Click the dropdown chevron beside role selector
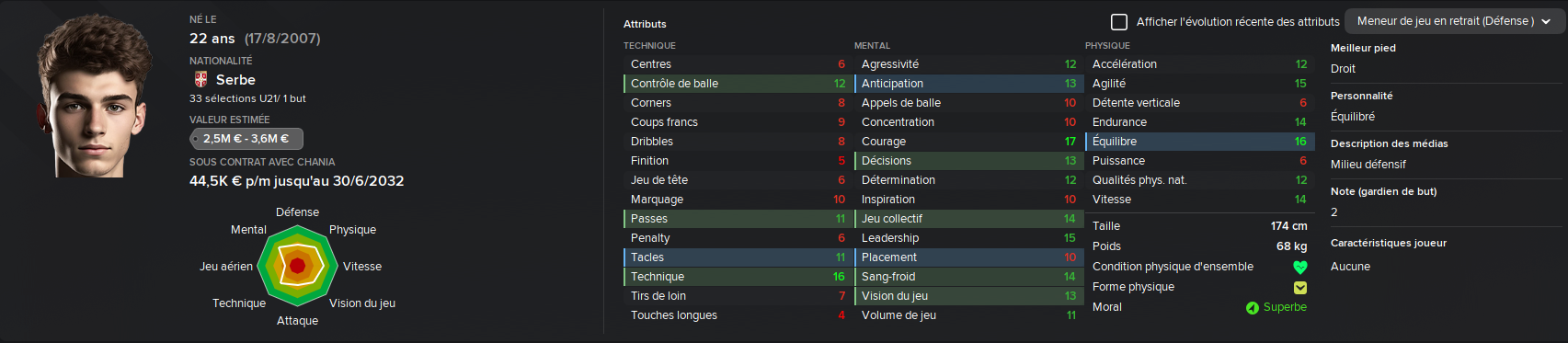Image resolution: width=1568 pixels, height=343 pixels. (1546, 22)
